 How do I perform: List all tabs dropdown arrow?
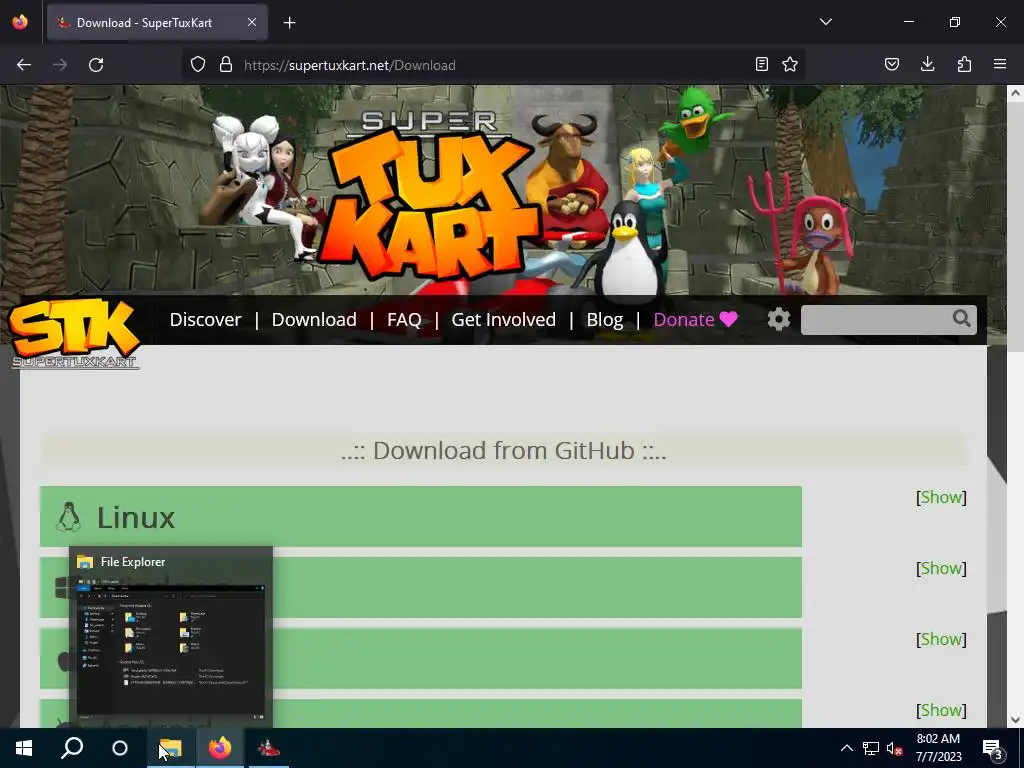826,22
